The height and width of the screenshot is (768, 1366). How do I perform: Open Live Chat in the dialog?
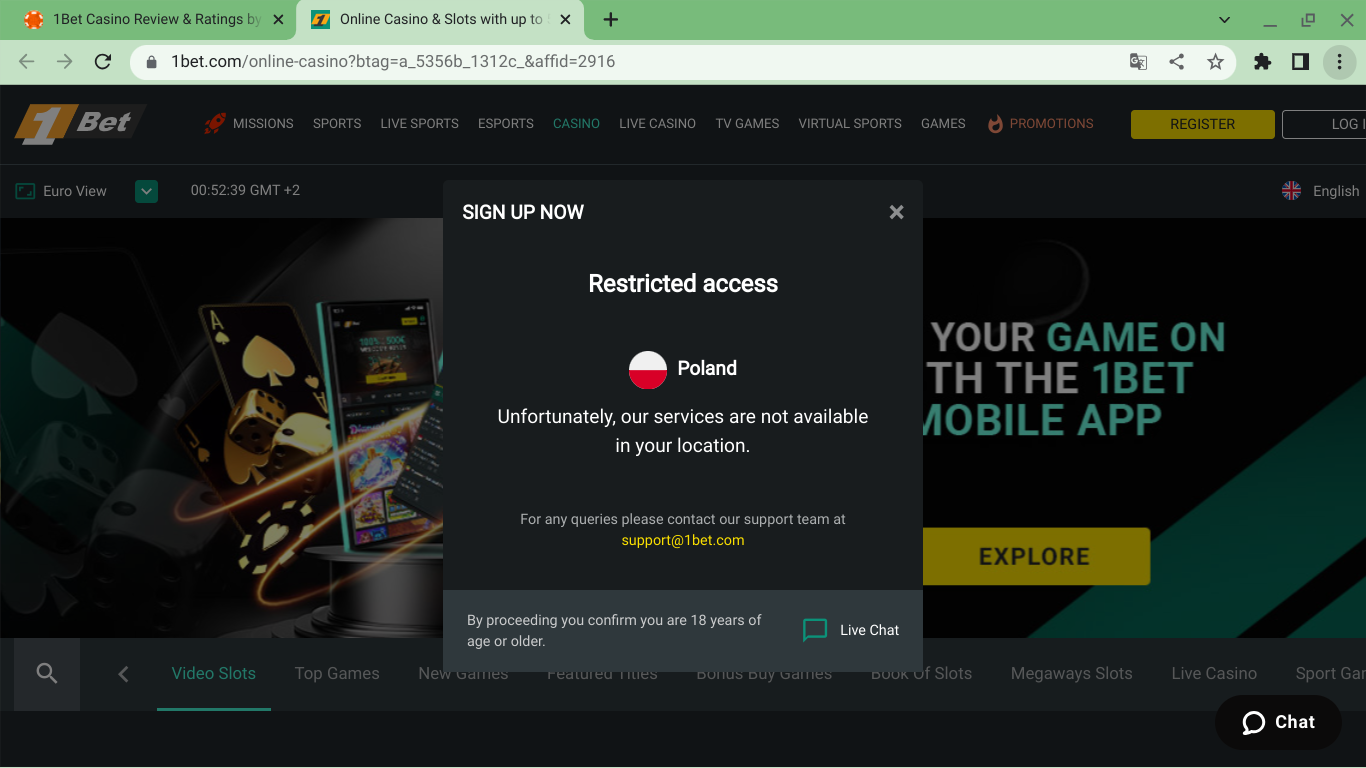pos(851,630)
